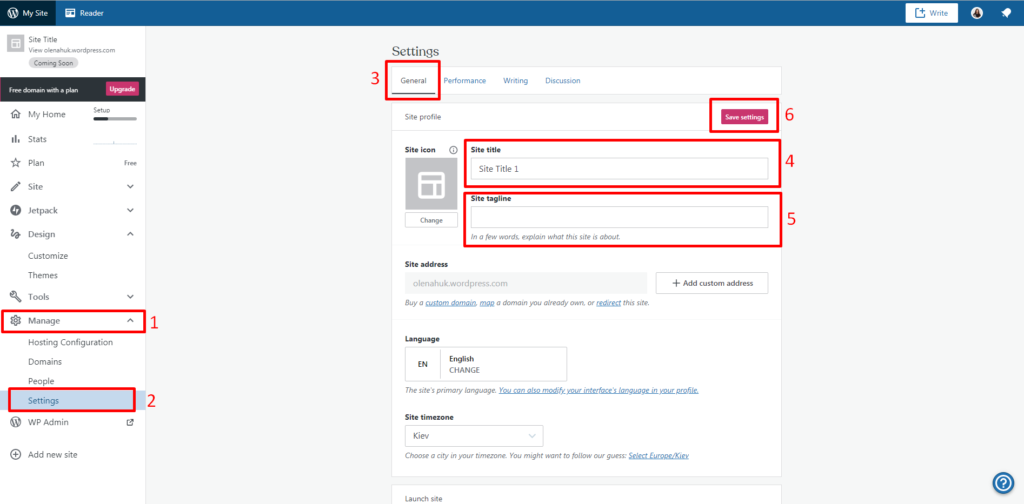This screenshot has height=504, width=1024.
Task: Click Add new site
Action: pyautogui.click(x=52, y=454)
